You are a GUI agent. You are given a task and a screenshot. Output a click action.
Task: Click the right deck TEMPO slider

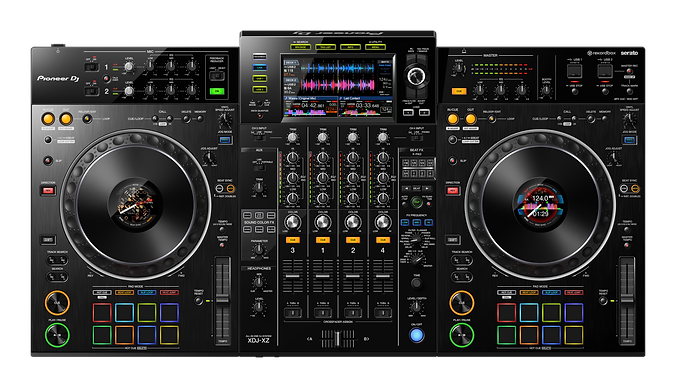[627, 299]
